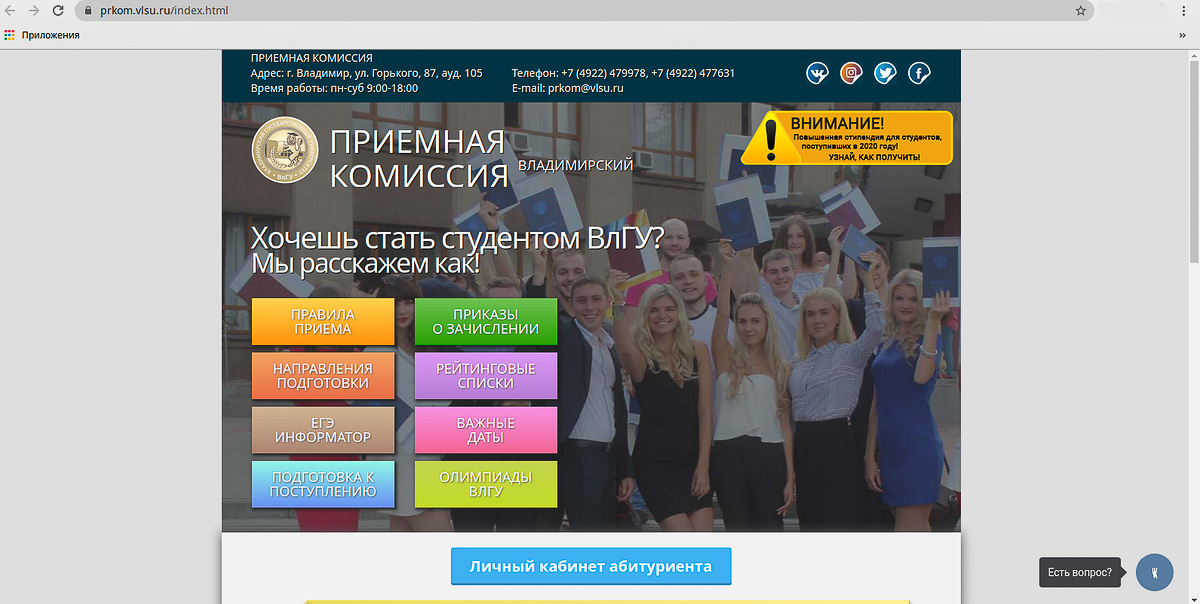Open the Facebook page icon

(919, 72)
